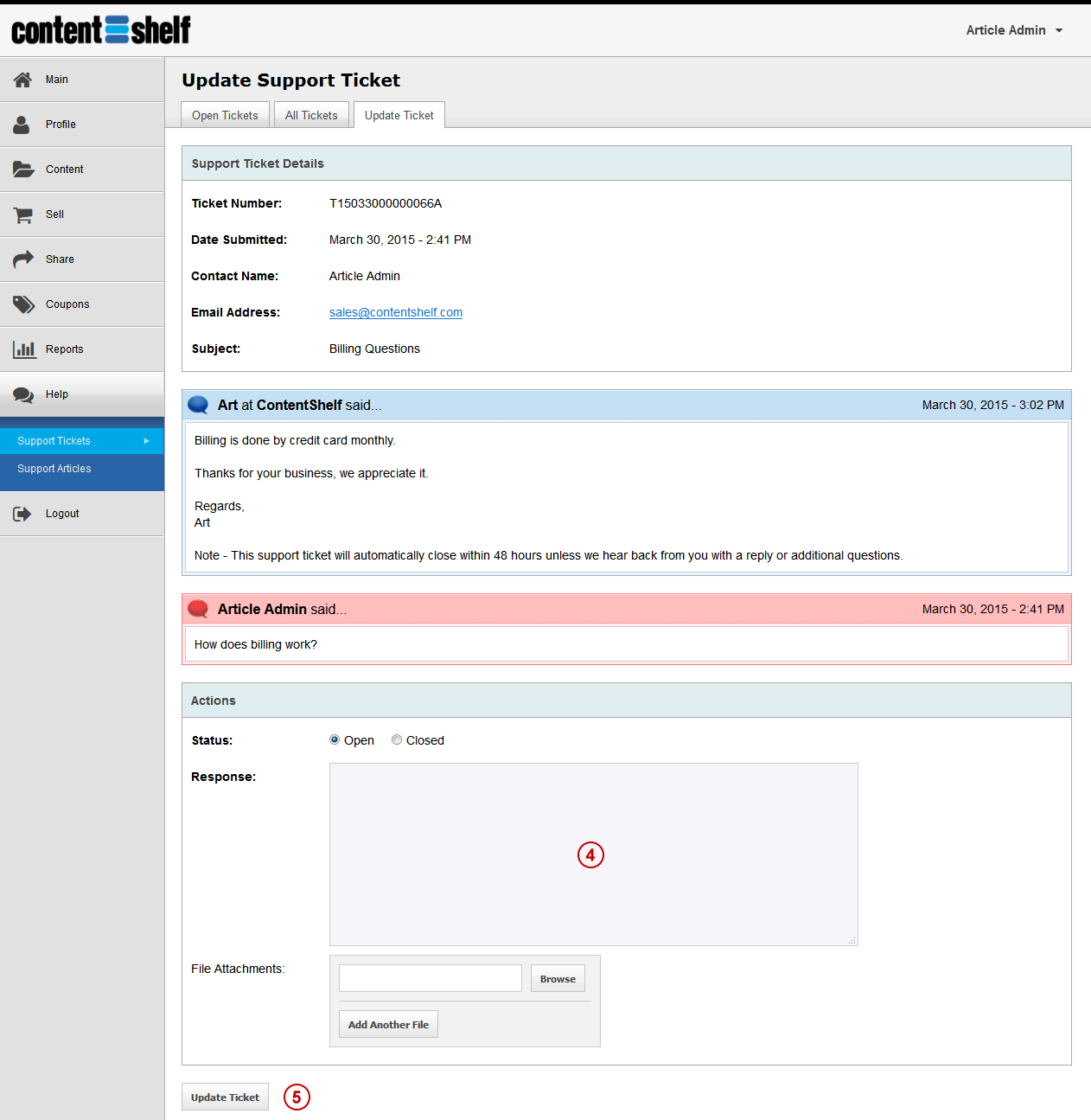The image size is (1091, 1120).
Task: Click the Add Another File button
Action: [x=388, y=1024]
